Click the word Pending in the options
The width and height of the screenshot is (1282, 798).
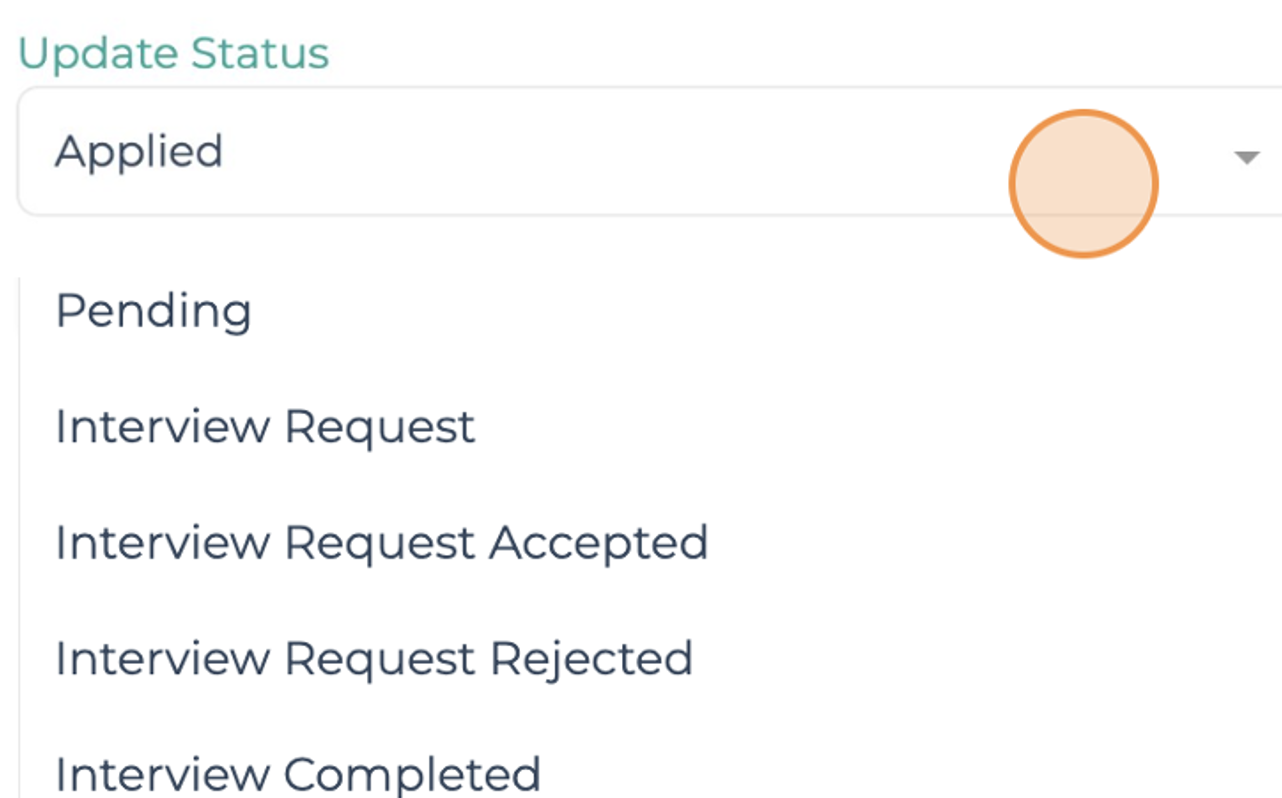pyautogui.click(x=153, y=311)
